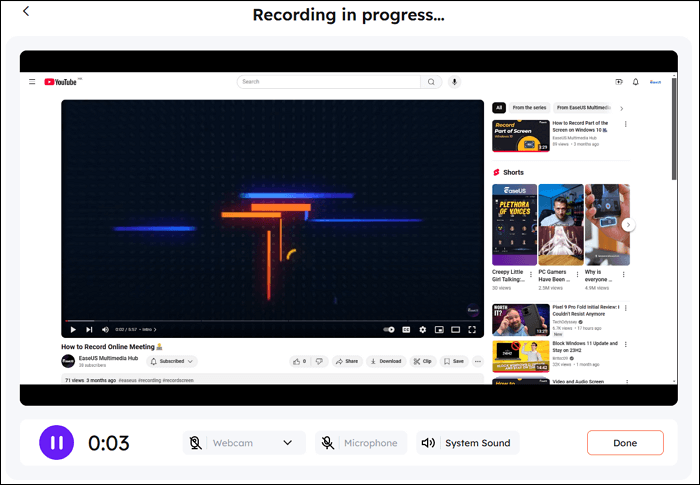Select the "From the series" chip
The height and width of the screenshot is (485, 700).
point(529,107)
